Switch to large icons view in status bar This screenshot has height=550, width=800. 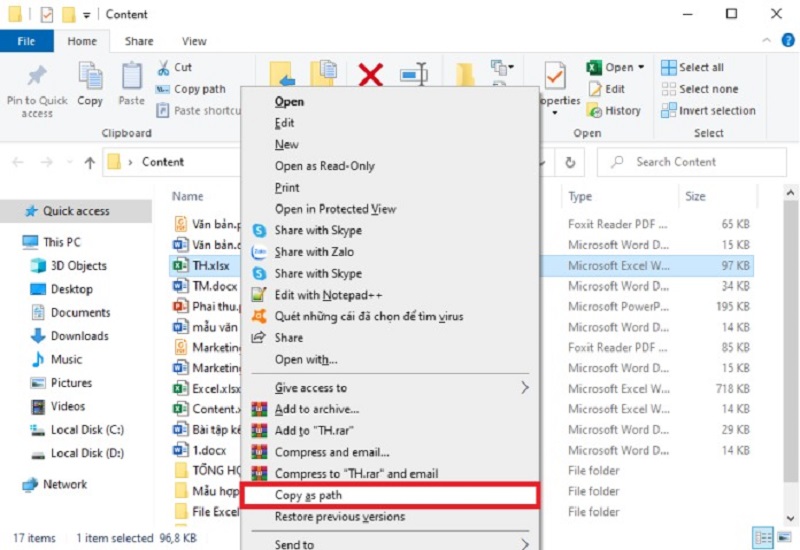click(x=784, y=537)
